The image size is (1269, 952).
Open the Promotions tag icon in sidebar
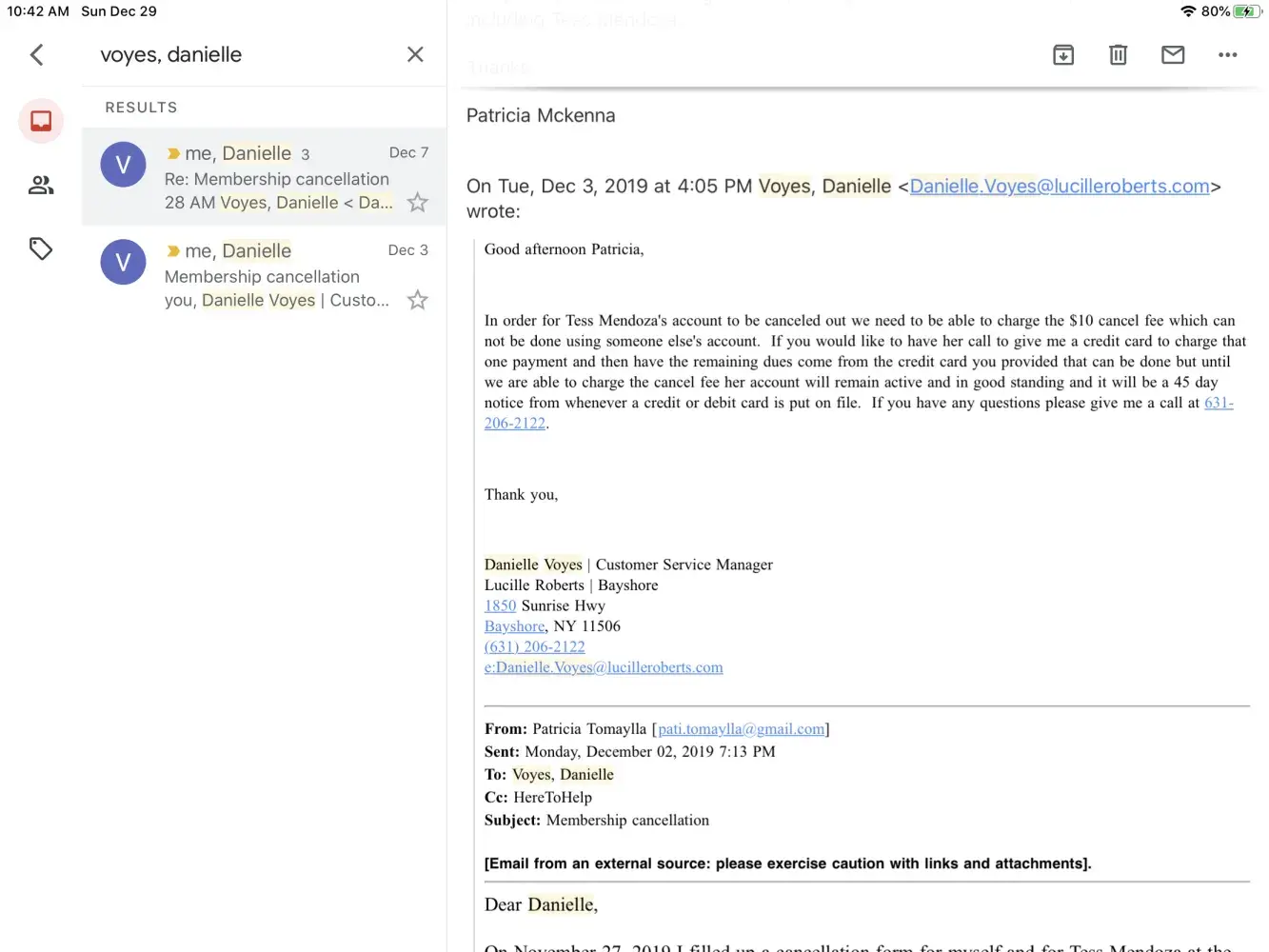point(41,249)
